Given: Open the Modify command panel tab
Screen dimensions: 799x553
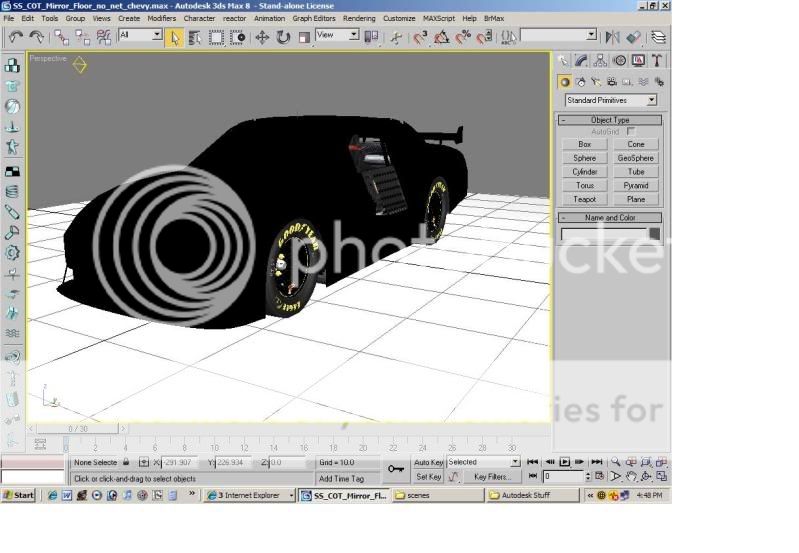Looking at the screenshot, I should point(581,61).
